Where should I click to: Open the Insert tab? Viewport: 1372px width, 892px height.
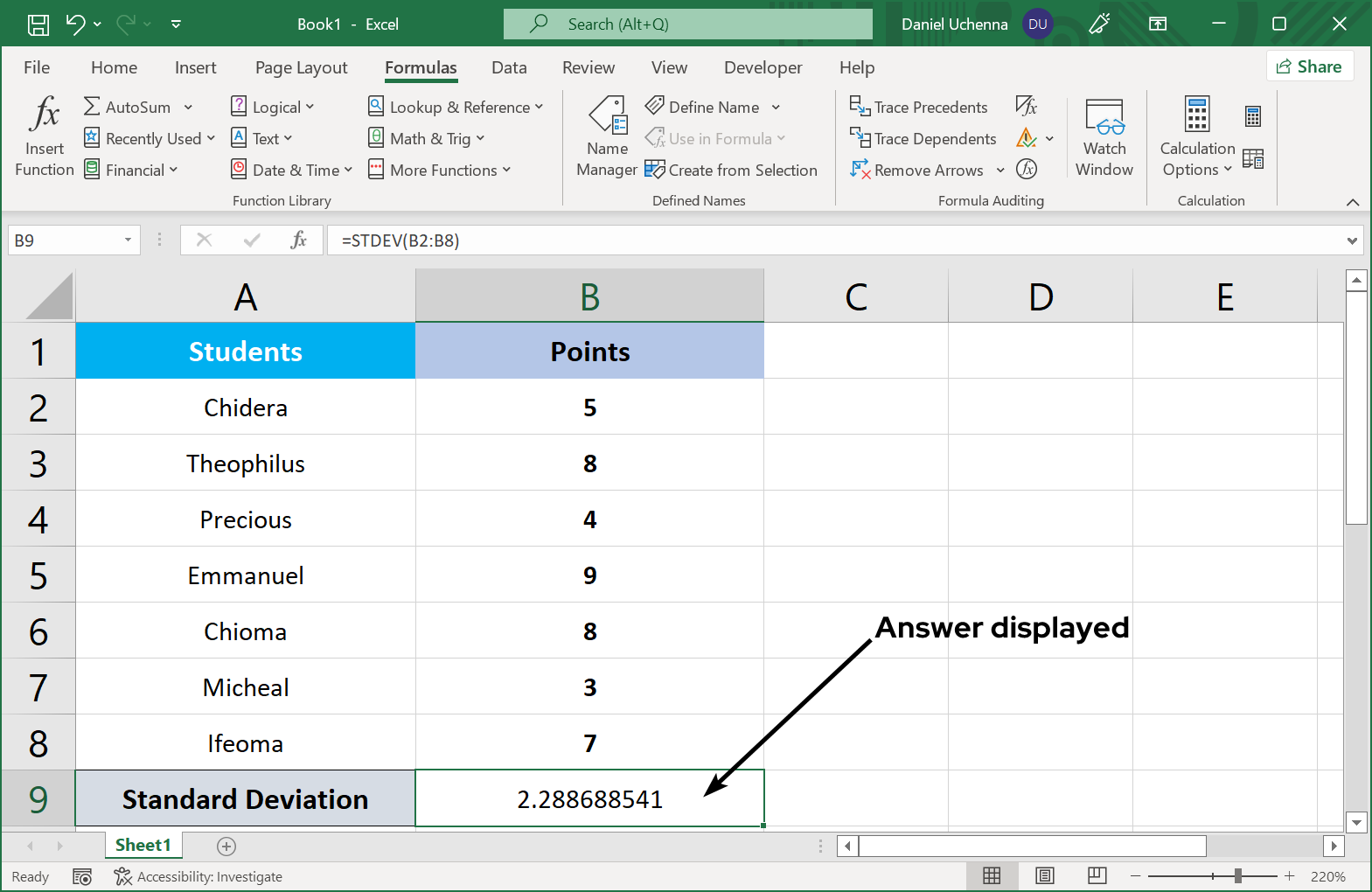tap(195, 67)
